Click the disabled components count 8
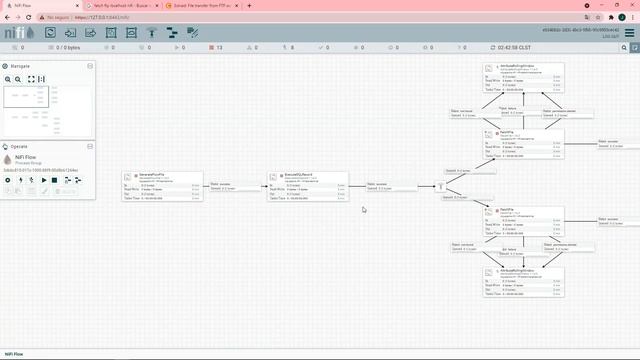This screenshot has width=640, height=360. click(x=289, y=48)
